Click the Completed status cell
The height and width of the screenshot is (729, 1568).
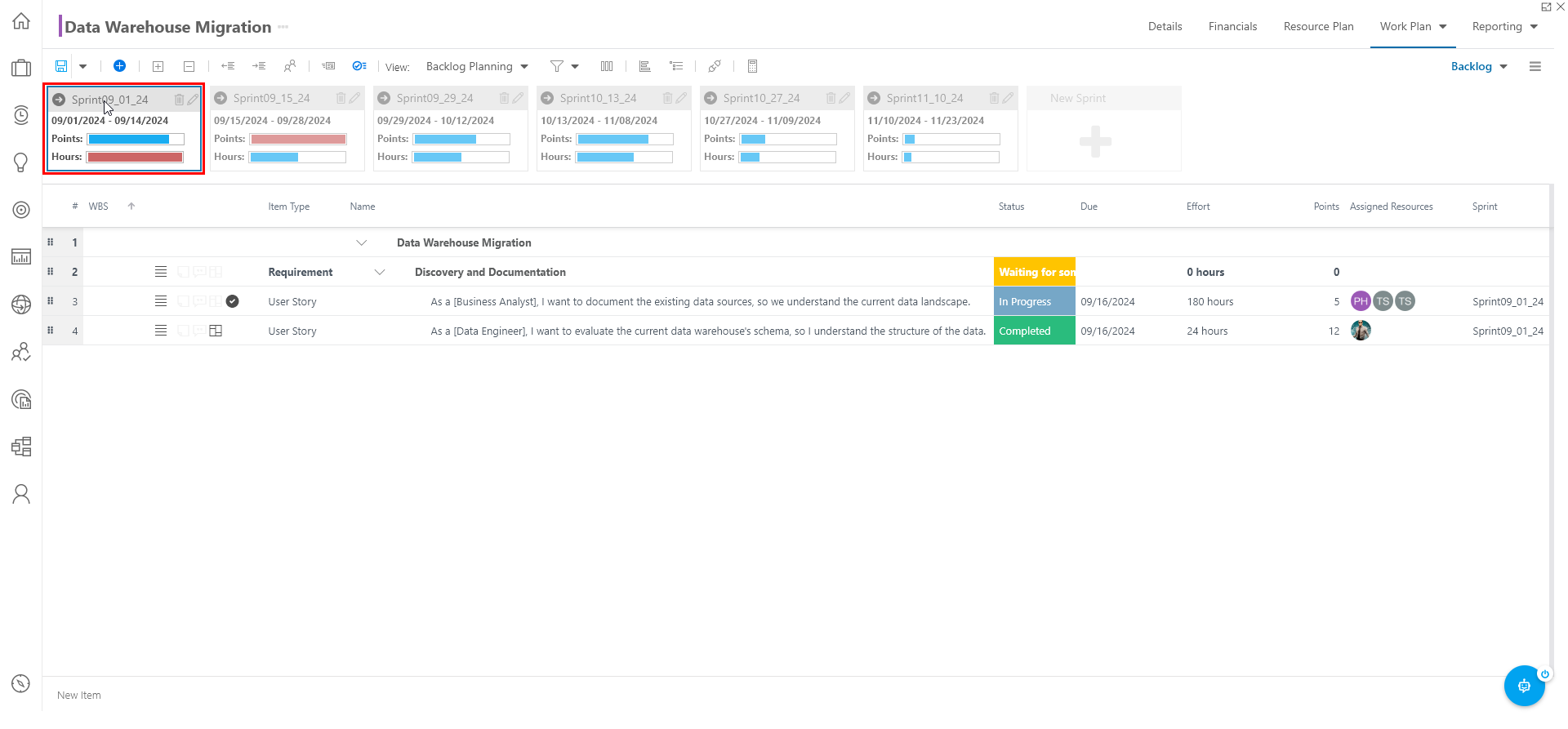point(1035,331)
